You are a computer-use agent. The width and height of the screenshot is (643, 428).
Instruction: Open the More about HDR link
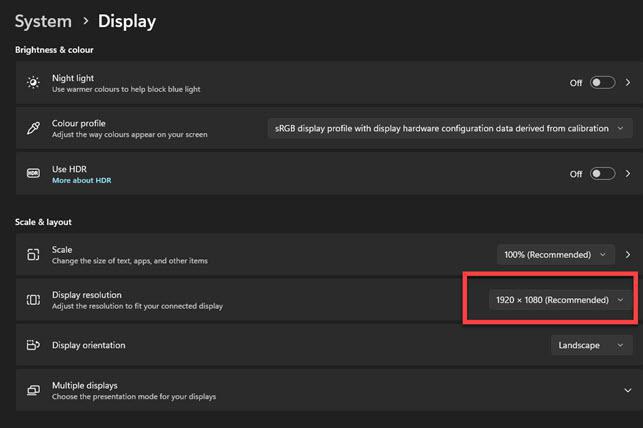pos(81,180)
